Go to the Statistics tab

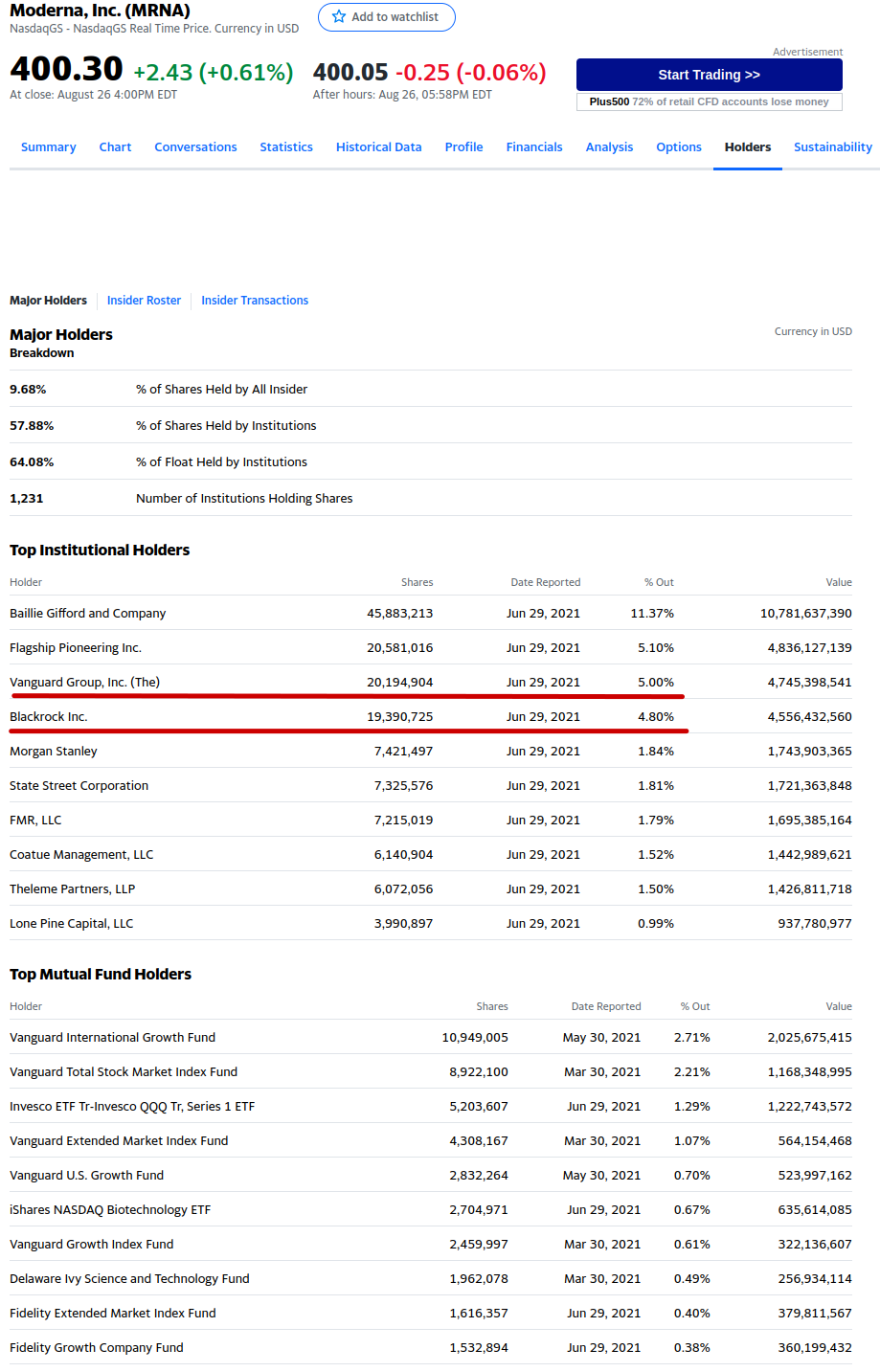286,147
